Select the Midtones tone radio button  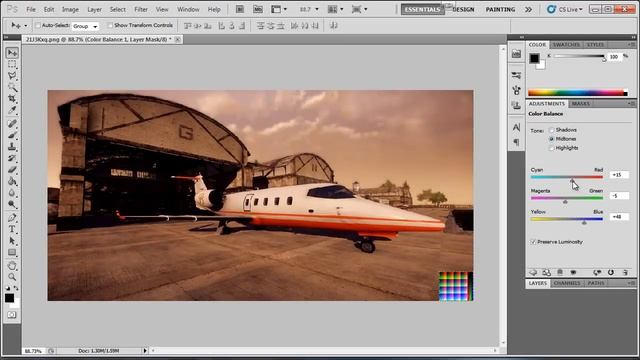[551, 139]
